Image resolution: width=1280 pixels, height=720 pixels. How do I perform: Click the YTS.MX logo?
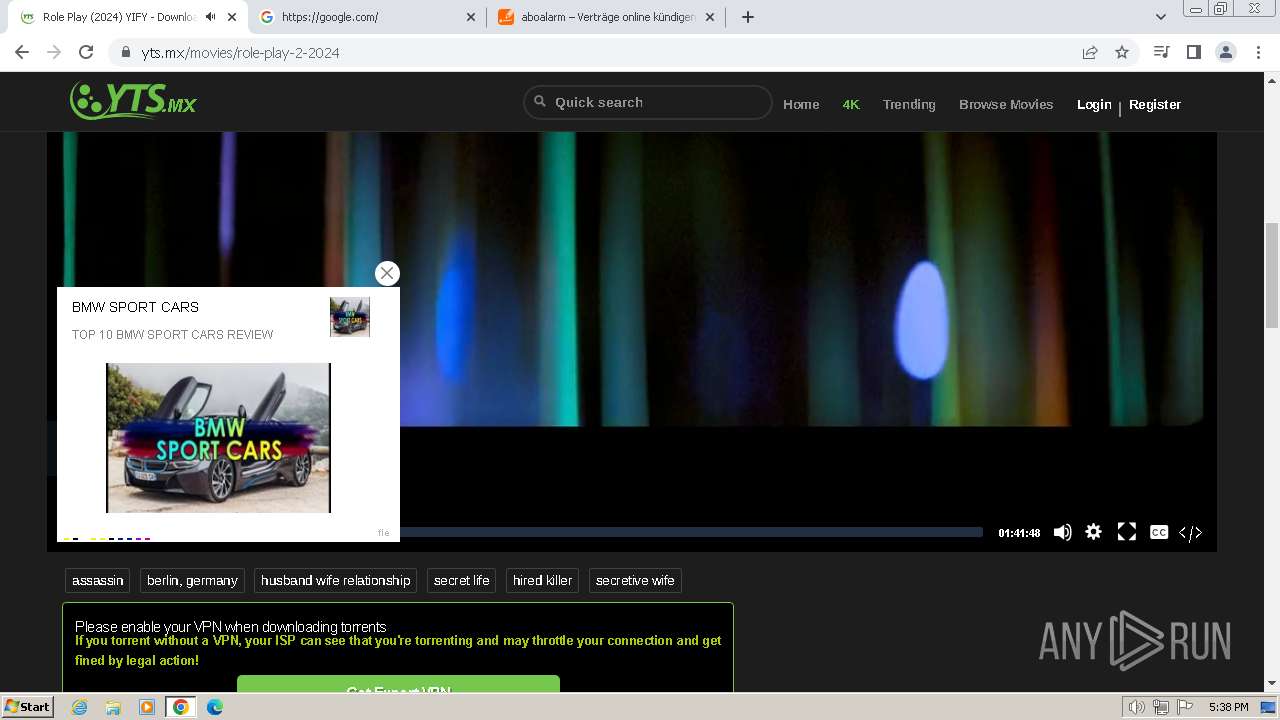pos(133,101)
